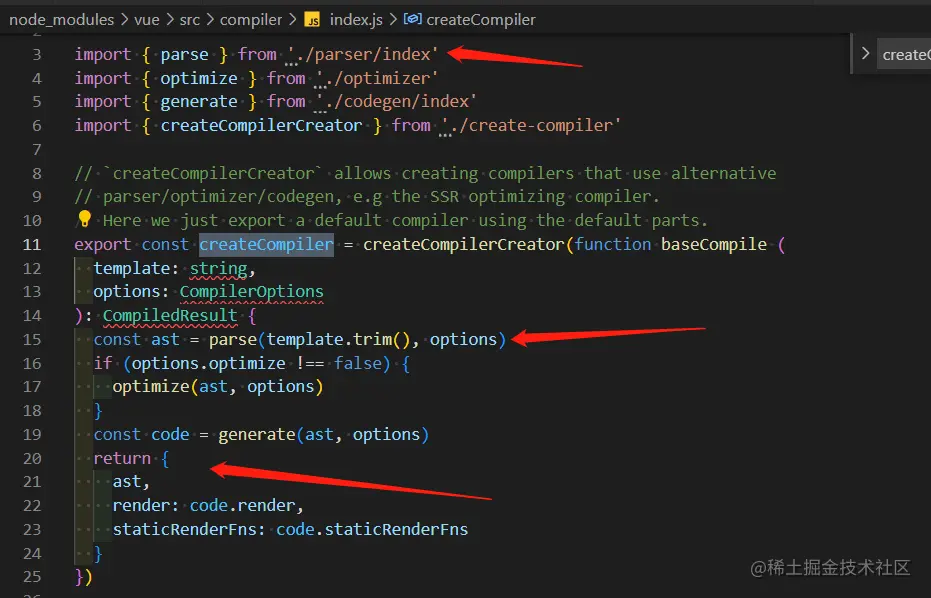Click the CompilerOptions type annotation
The image size is (931, 598).
pos(252,292)
